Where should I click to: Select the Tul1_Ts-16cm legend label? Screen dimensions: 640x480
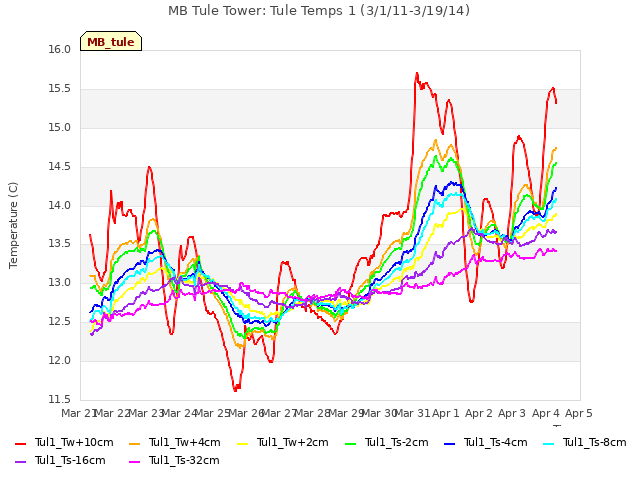coord(70,460)
